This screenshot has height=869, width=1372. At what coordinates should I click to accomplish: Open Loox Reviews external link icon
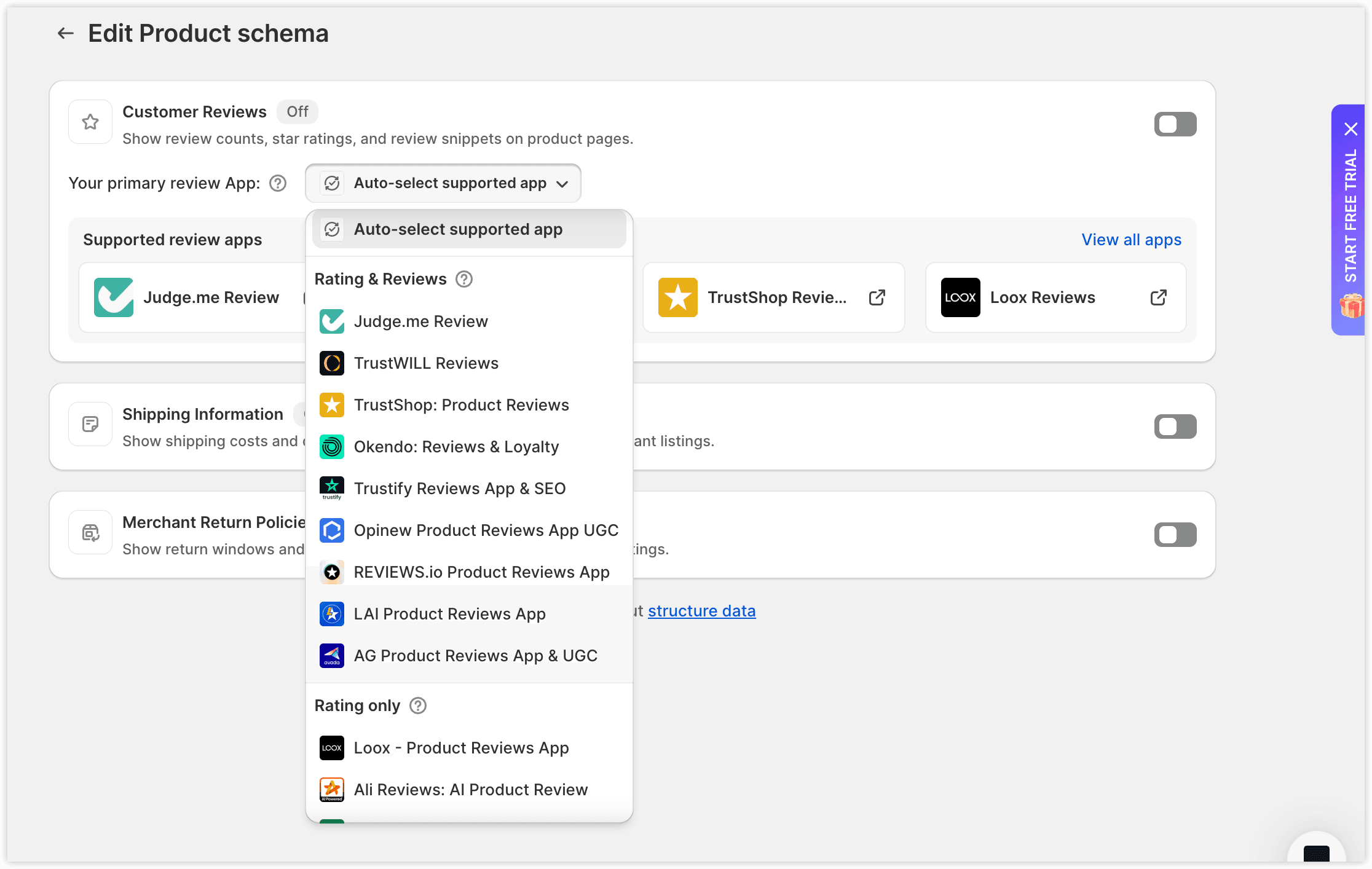[1159, 297]
